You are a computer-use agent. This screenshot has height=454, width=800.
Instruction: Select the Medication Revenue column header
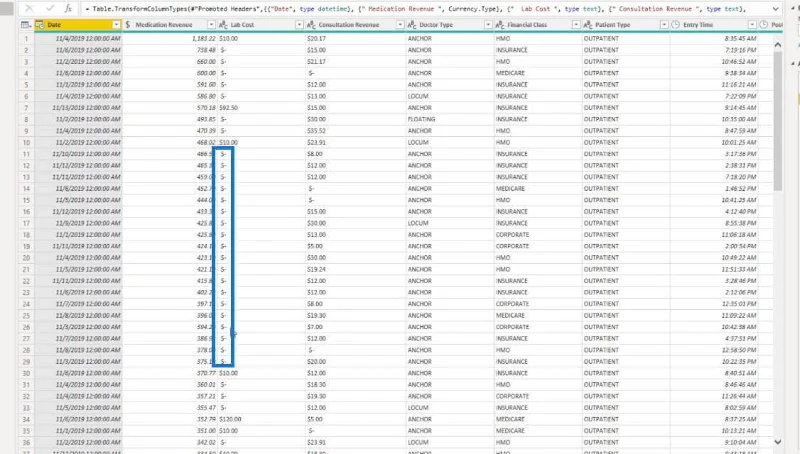tap(169, 24)
